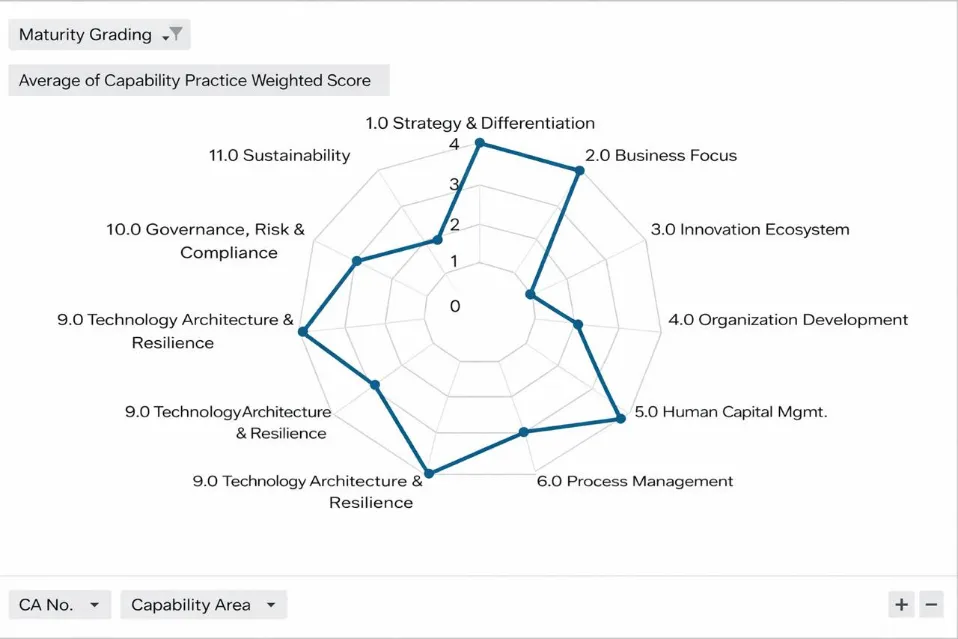
Task: Click the Average of Capability Practice Weighted Score button
Action: [198, 81]
